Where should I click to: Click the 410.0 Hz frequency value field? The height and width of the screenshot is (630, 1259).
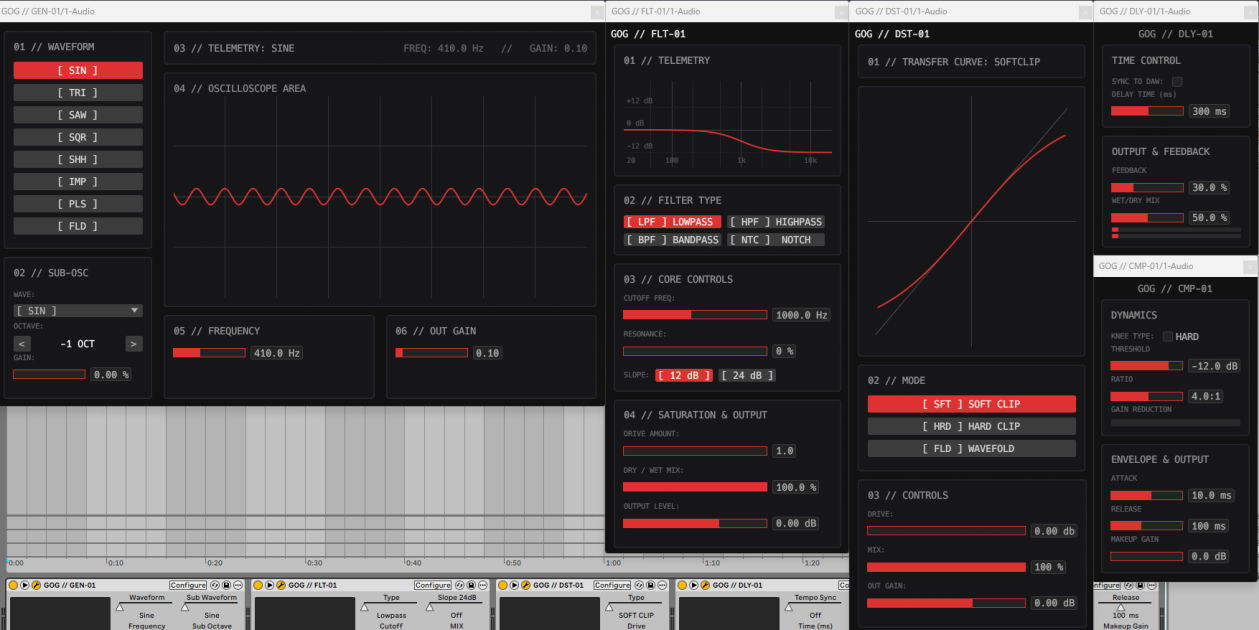click(x=277, y=353)
